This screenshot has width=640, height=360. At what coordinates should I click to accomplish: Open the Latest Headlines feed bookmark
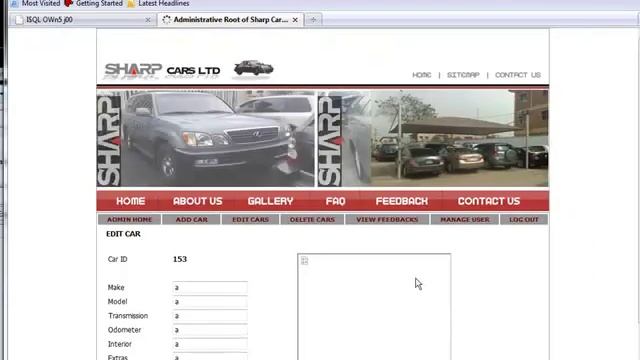click(x=158, y=3)
